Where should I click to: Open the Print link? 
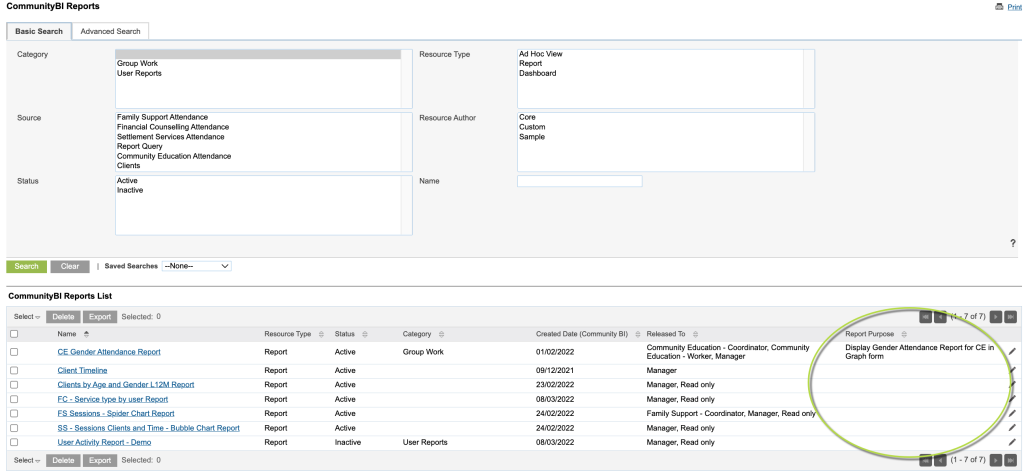[1014, 7]
